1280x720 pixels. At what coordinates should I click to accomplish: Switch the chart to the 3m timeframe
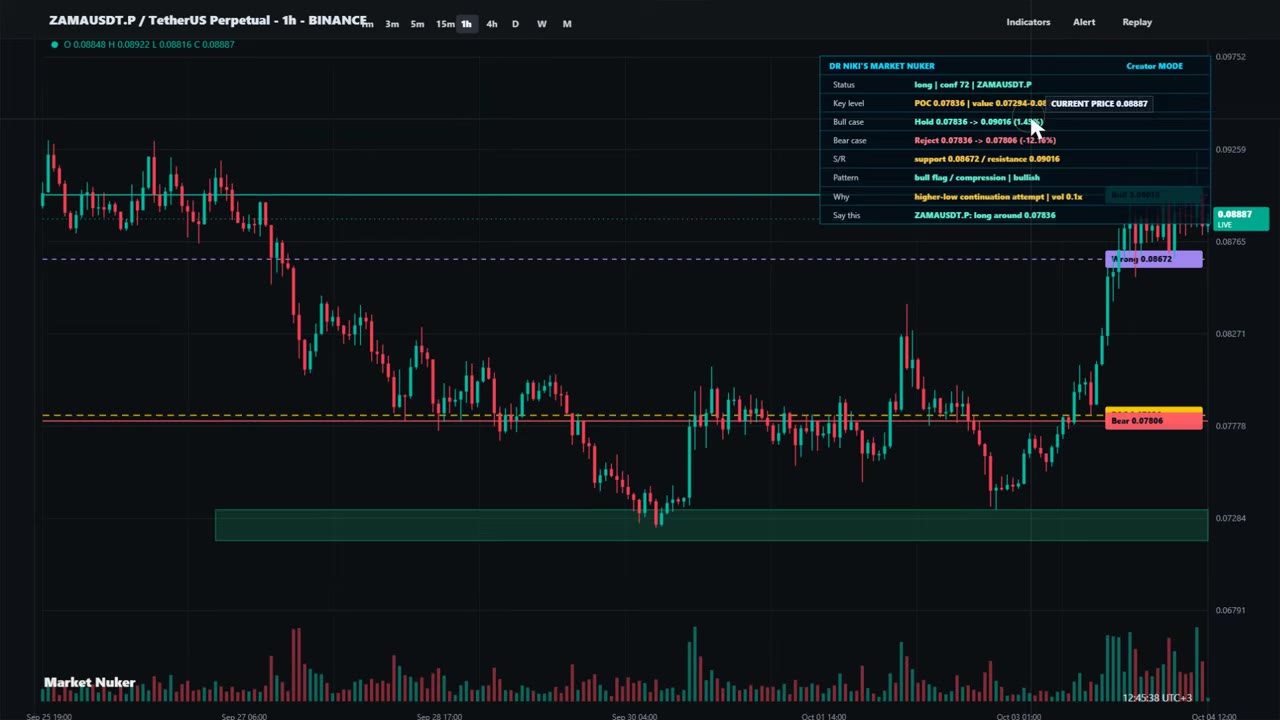pyautogui.click(x=392, y=24)
